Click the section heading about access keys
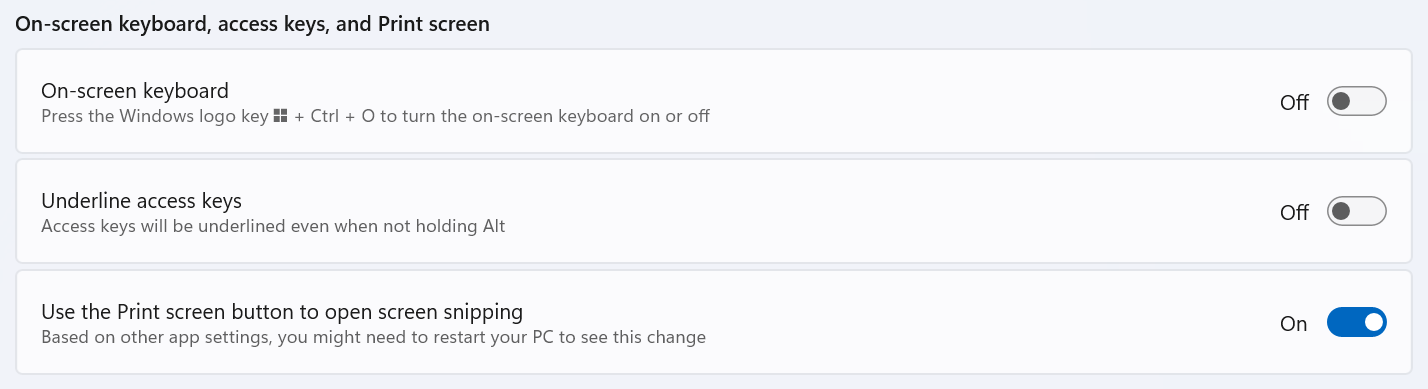 point(252,24)
